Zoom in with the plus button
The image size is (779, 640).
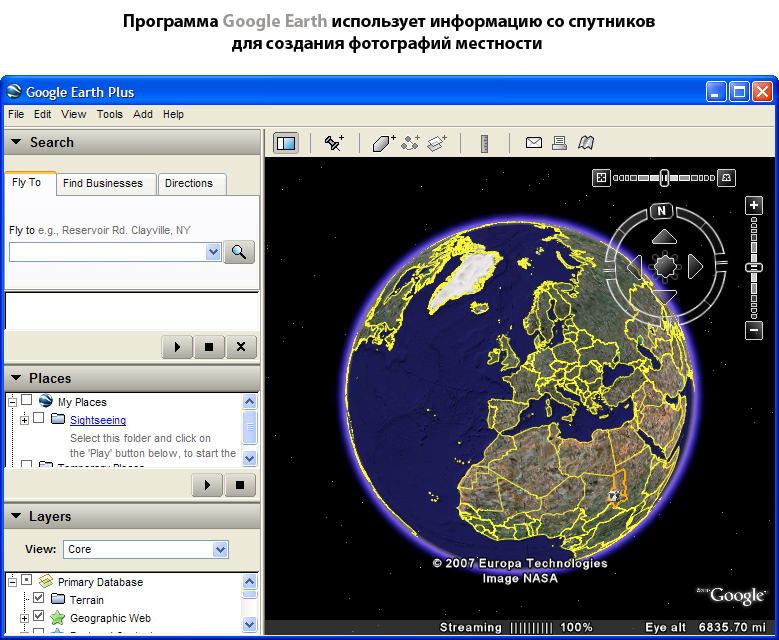tap(754, 205)
